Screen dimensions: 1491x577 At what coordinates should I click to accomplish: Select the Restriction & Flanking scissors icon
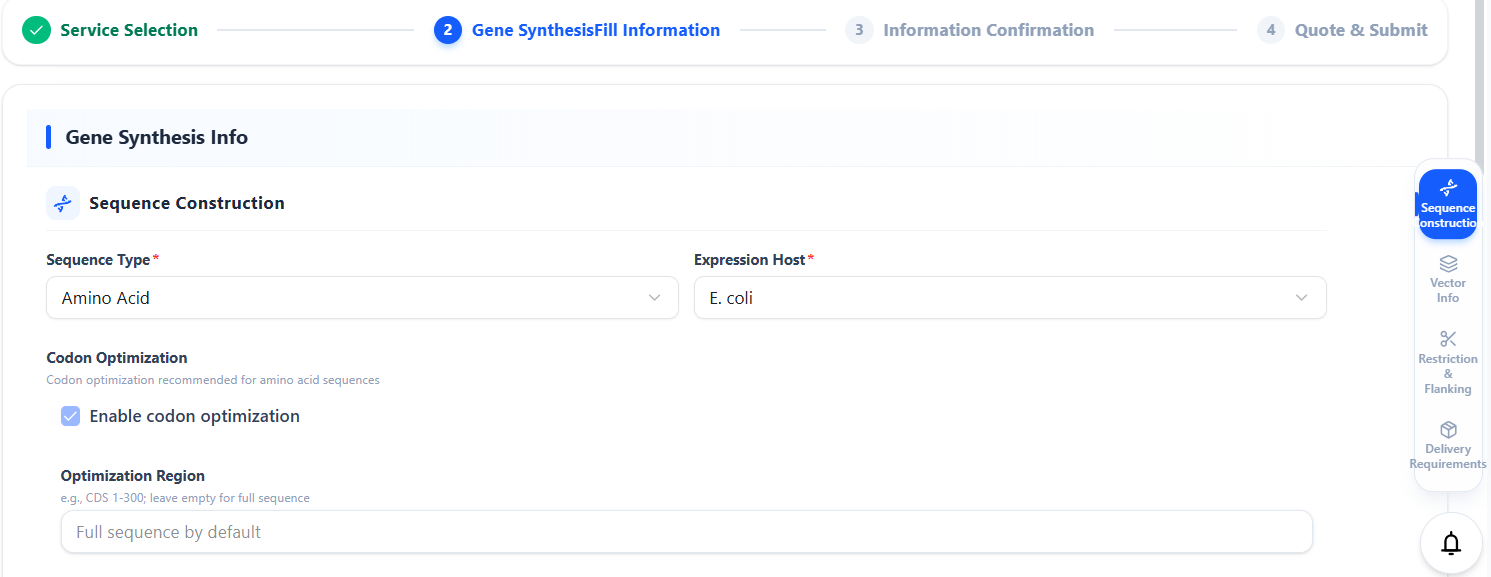pos(1448,339)
